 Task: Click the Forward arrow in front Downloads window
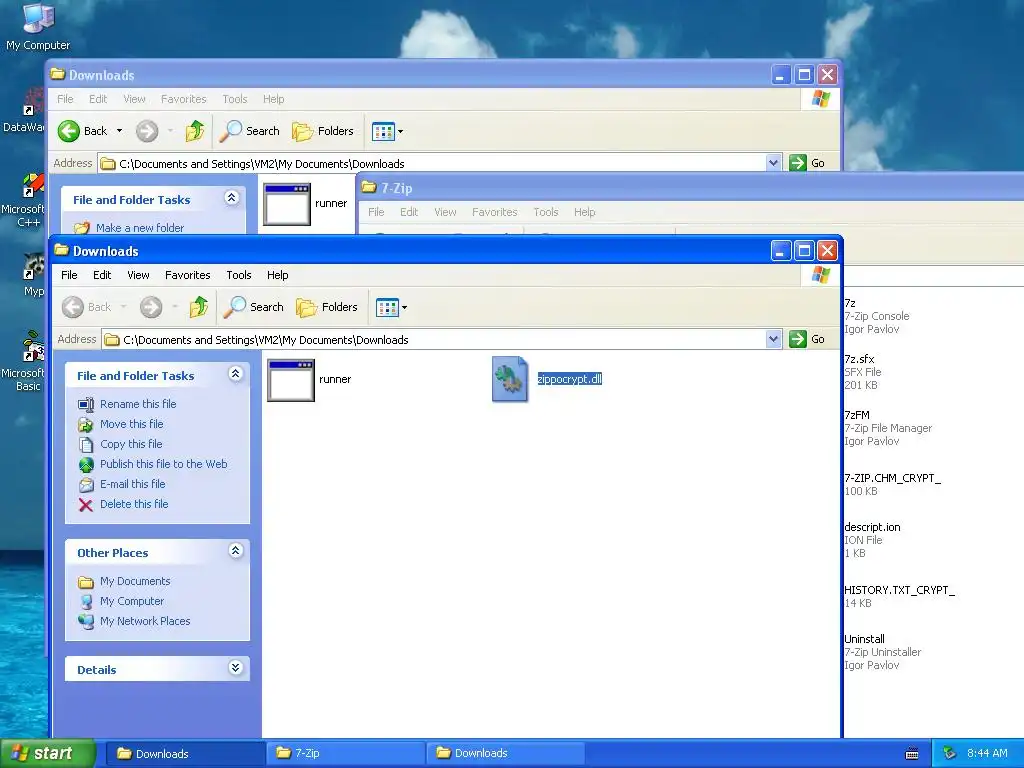[151, 307]
